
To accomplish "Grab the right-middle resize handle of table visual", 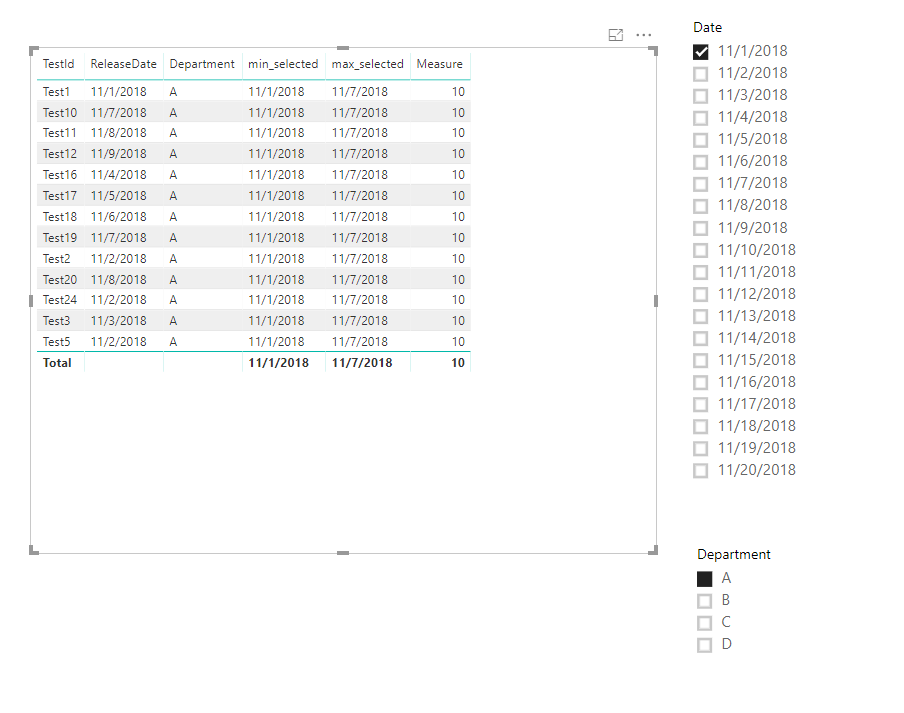I will 656,301.
